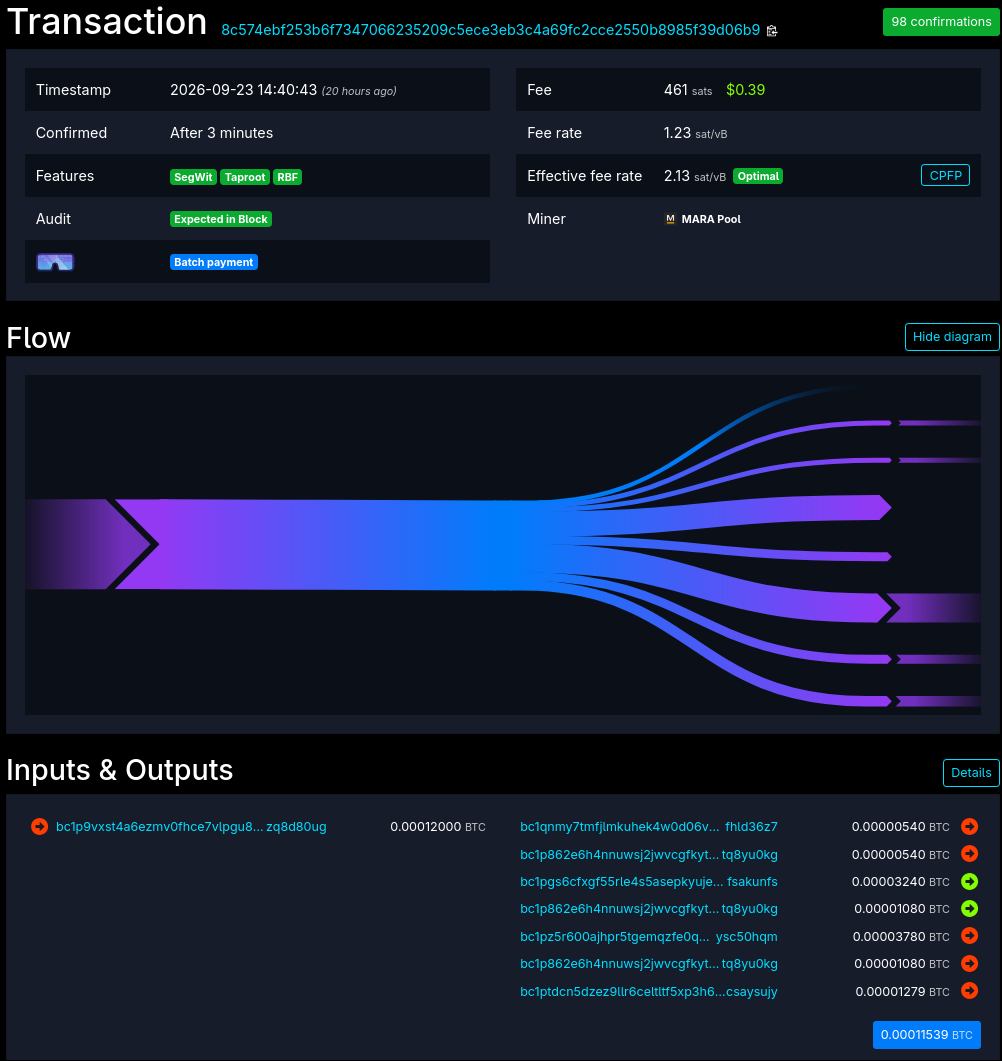Hide the flow diagram
Image resolution: width=1002 pixels, height=1061 pixels.
coord(952,337)
